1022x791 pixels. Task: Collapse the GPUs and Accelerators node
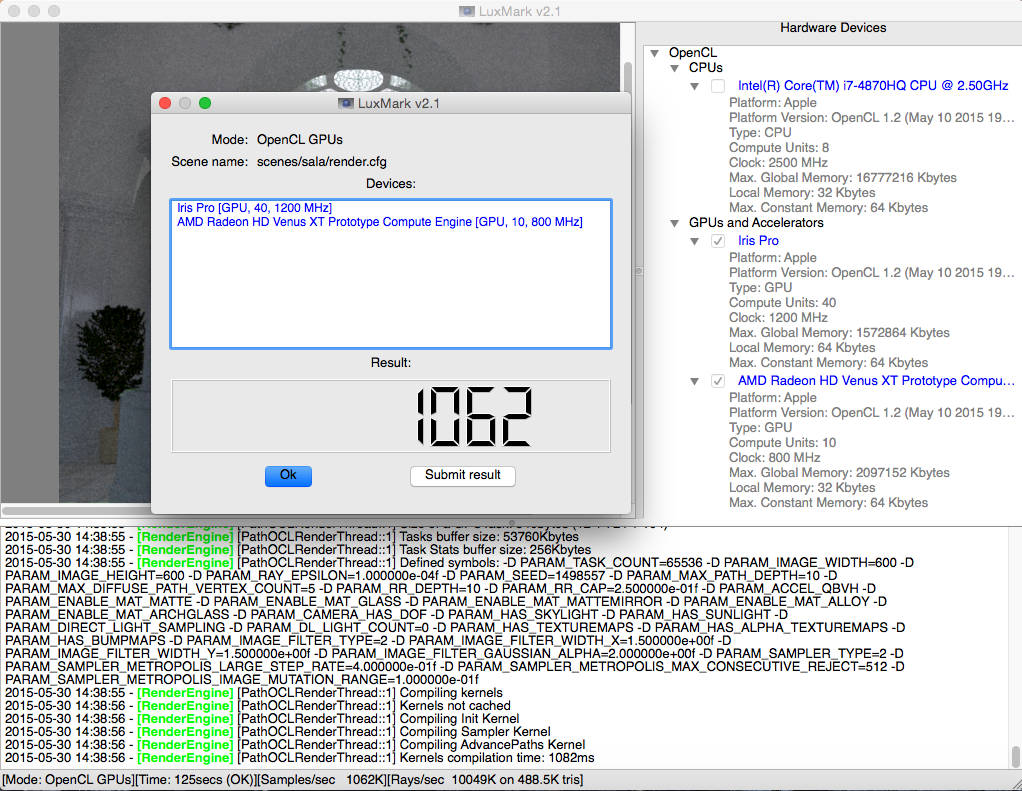tap(675, 223)
